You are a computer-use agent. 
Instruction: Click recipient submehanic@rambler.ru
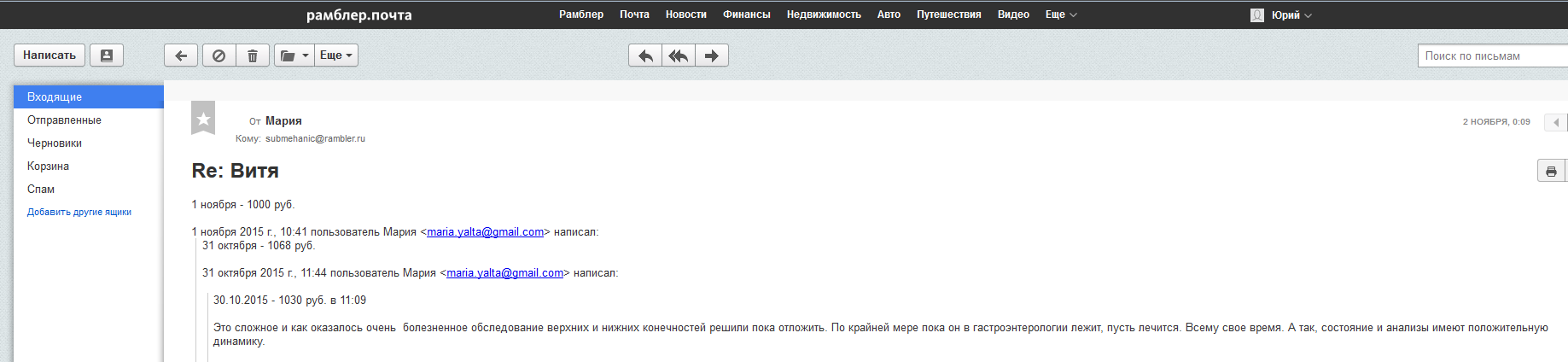pyautogui.click(x=315, y=138)
